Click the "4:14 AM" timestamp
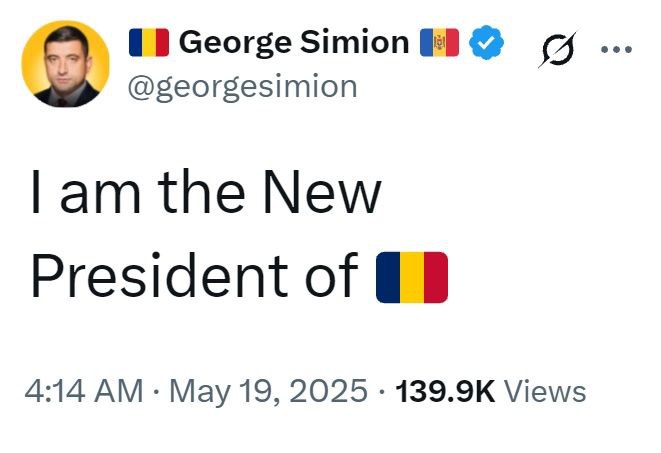 coord(84,391)
